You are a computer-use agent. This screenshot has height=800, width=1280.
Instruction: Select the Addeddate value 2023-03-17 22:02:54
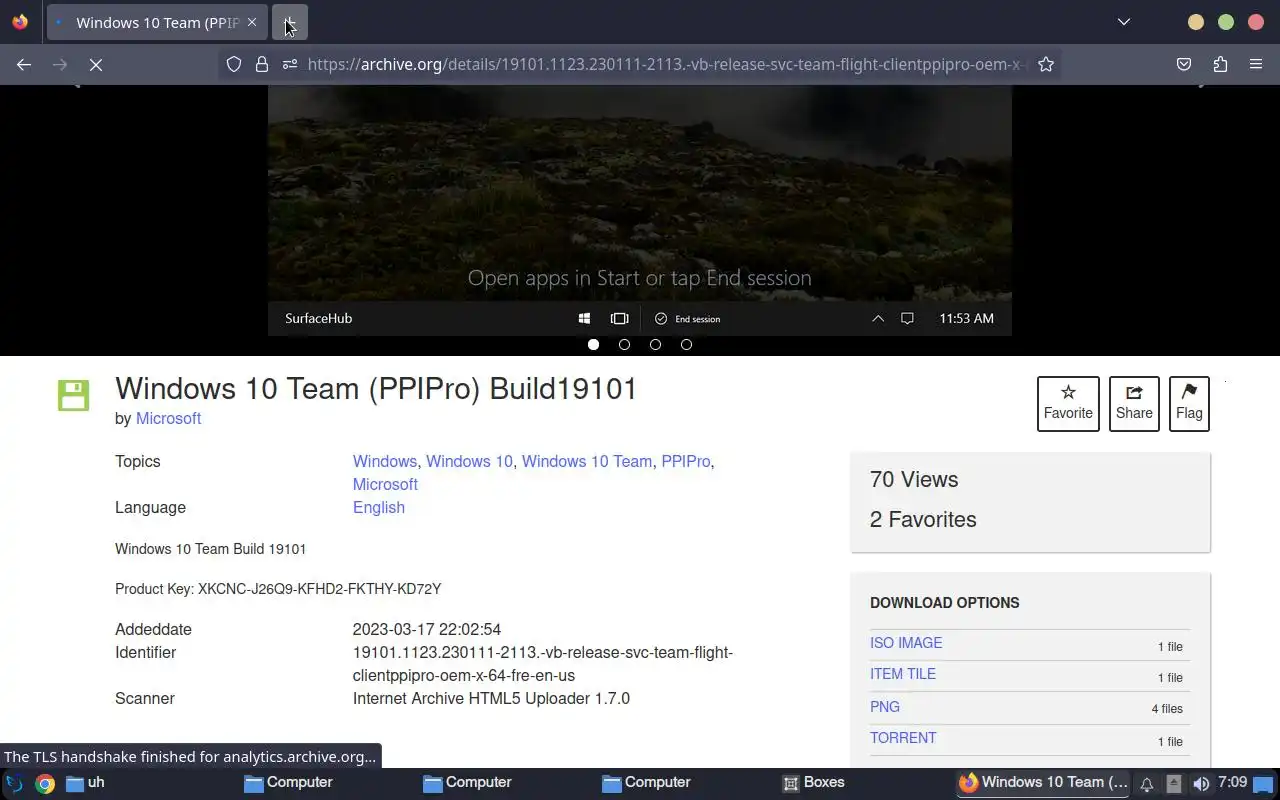[427, 629]
